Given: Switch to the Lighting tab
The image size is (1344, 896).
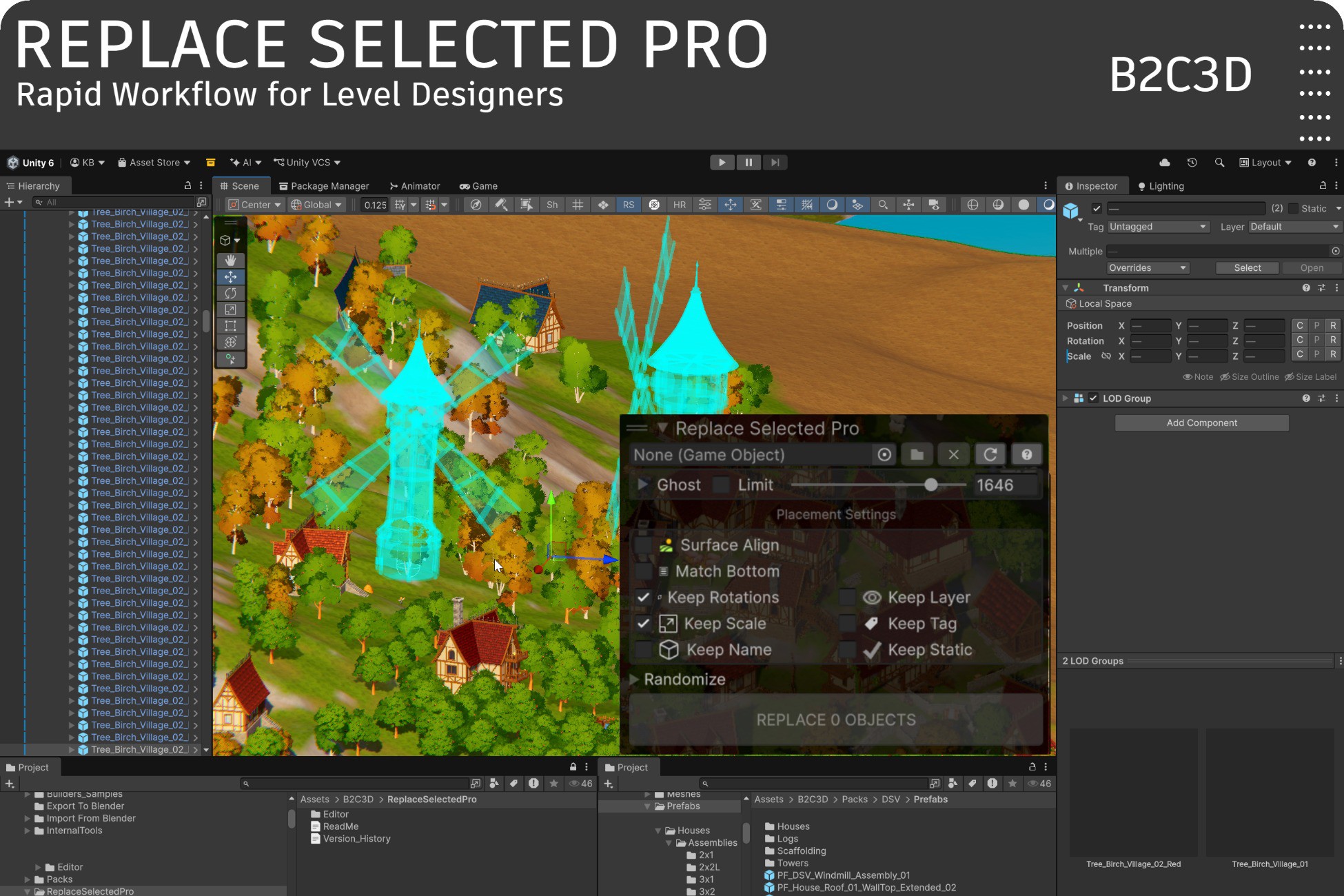Looking at the screenshot, I should tap(1161, 186).
